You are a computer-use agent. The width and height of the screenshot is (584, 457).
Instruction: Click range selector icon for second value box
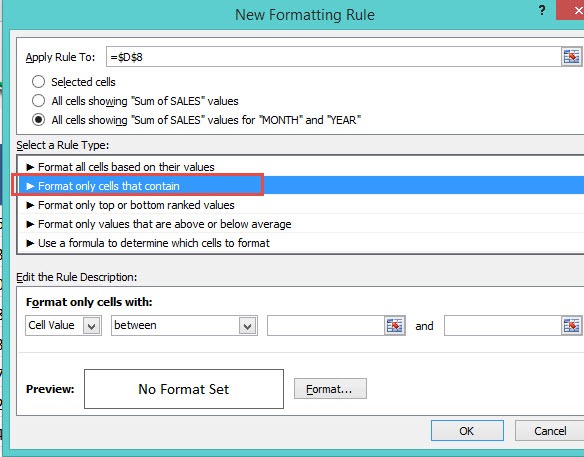[x=571, y=326]
